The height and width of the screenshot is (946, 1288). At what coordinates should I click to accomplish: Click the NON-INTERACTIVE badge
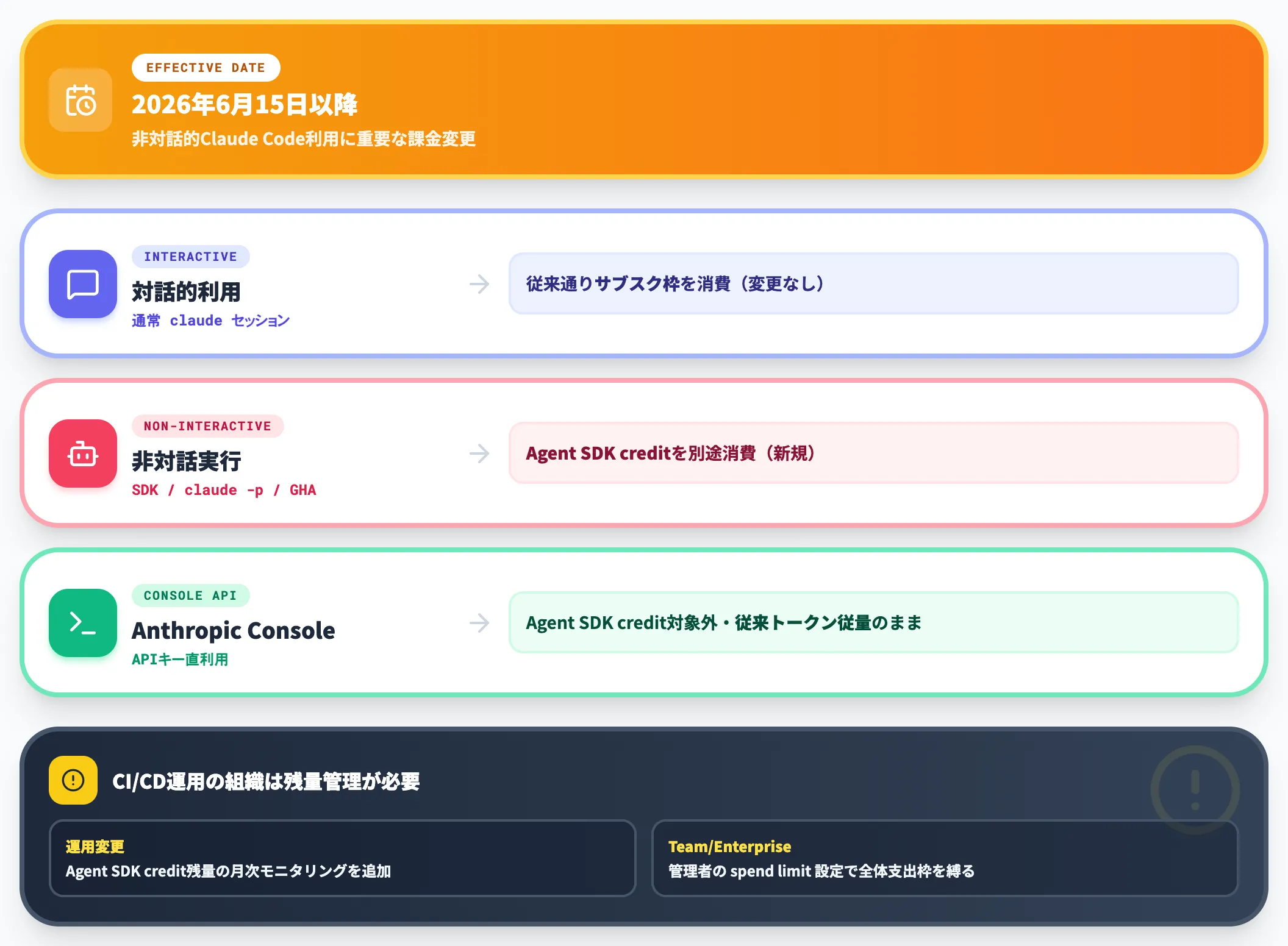(x=208, y=426)
